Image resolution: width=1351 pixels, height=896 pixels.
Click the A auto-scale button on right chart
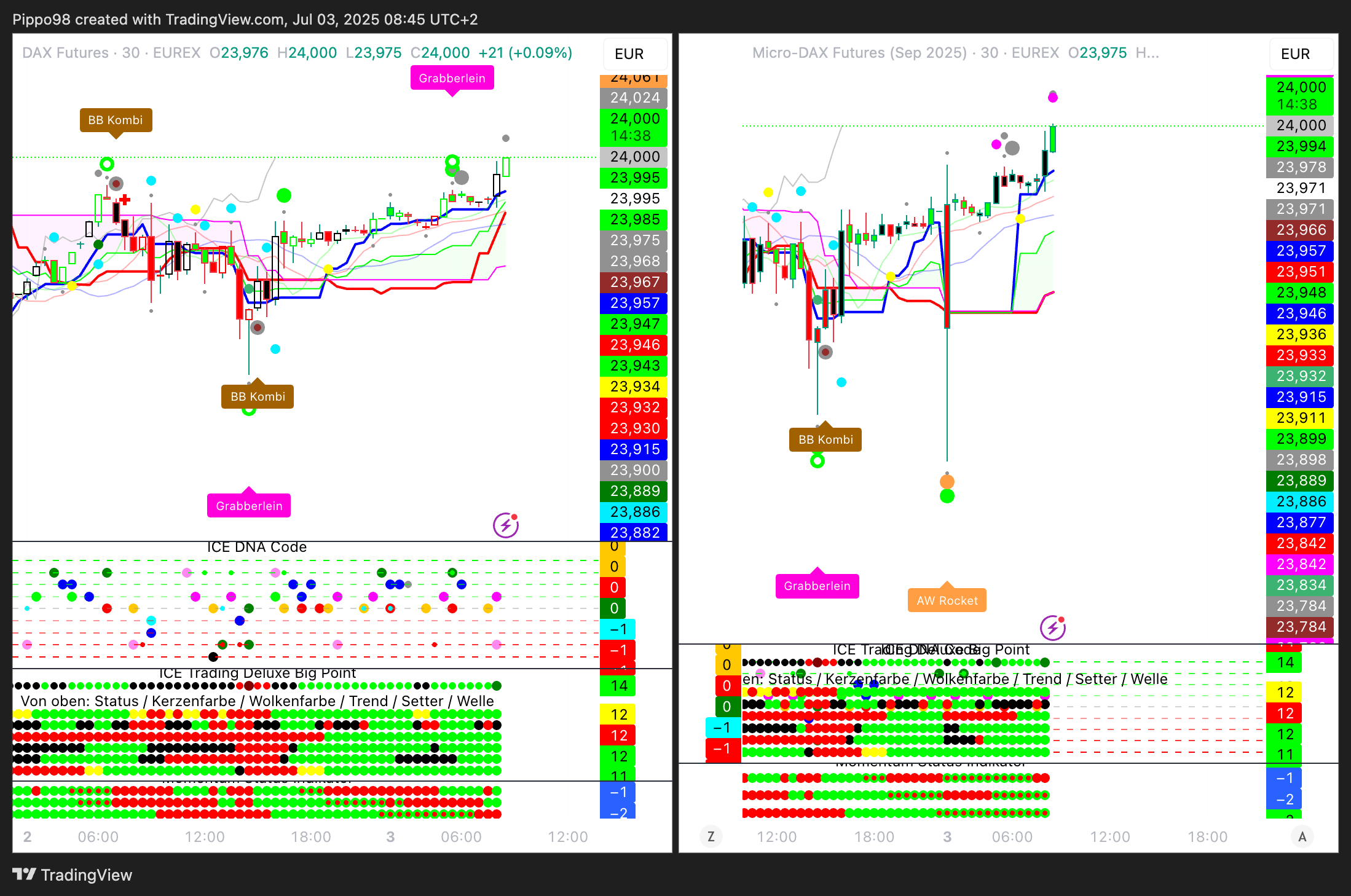tap(1302, 836)
